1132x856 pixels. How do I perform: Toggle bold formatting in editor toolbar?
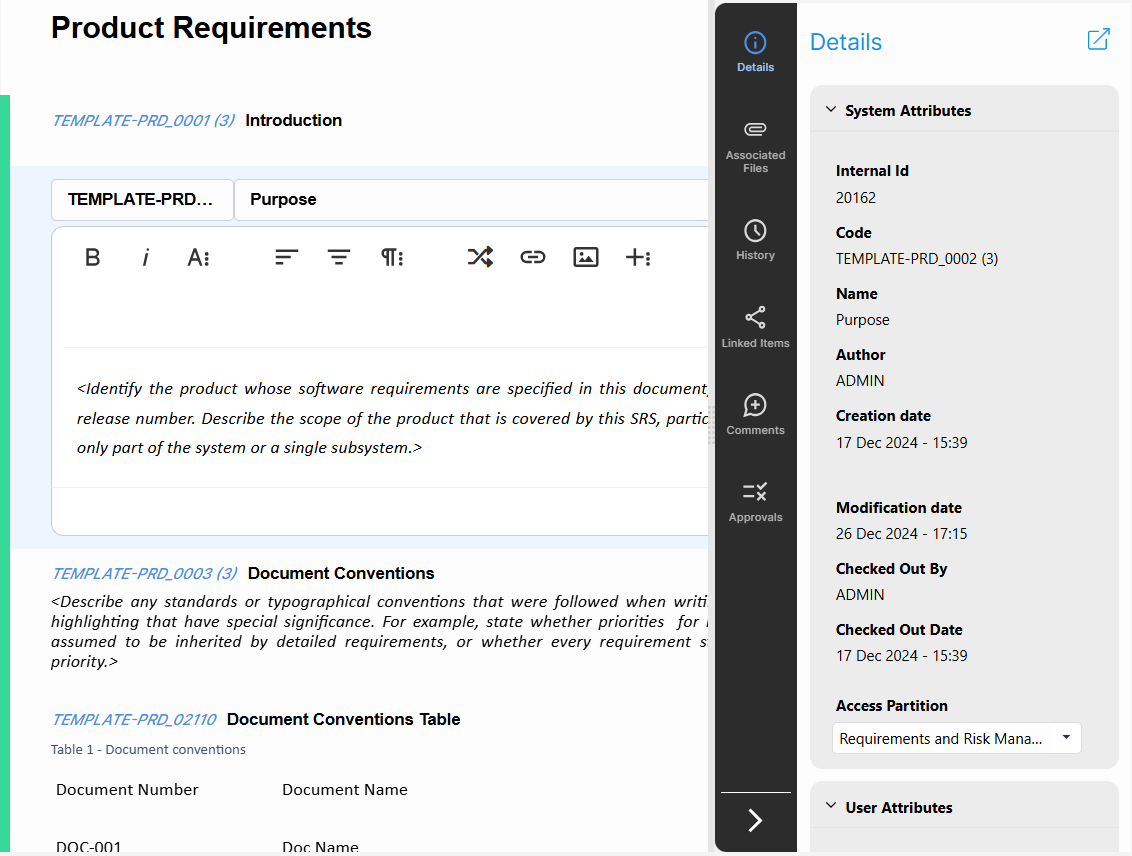click(93, 257)
